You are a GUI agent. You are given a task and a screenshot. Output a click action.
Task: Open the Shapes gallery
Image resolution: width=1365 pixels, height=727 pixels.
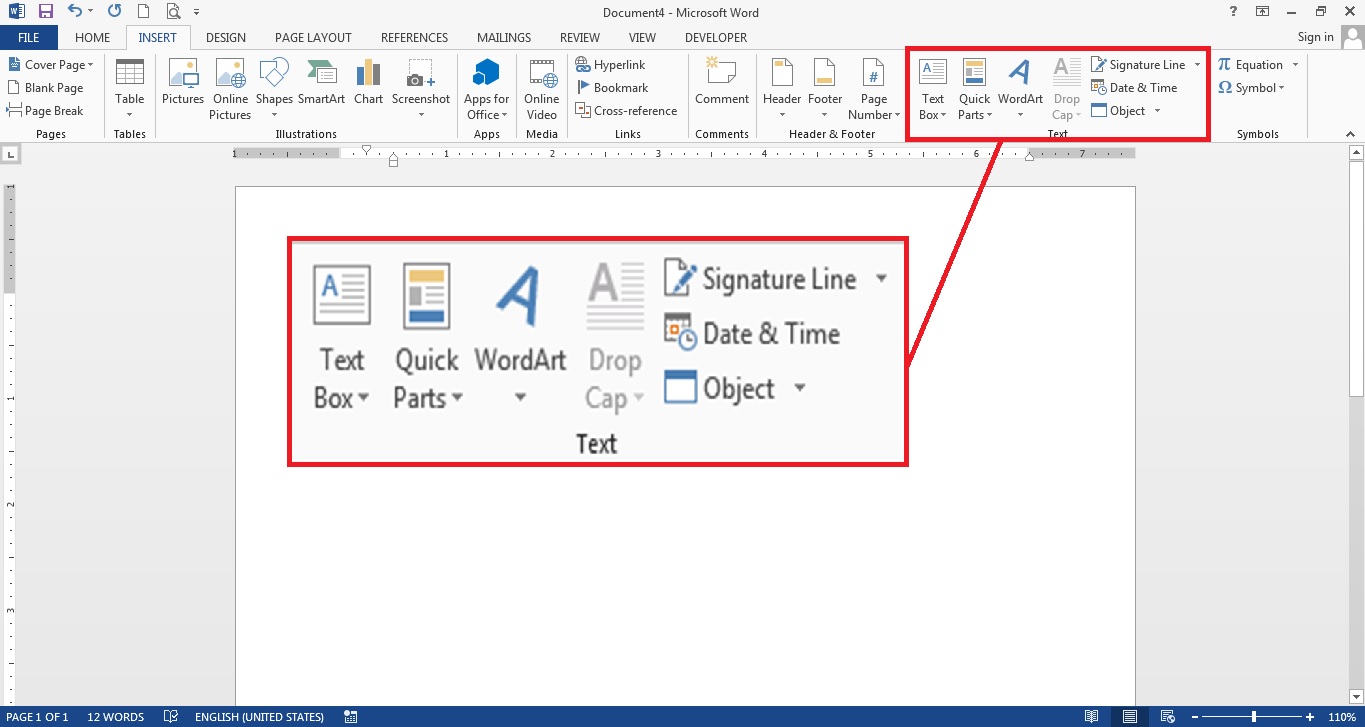[x=273, y=88]
